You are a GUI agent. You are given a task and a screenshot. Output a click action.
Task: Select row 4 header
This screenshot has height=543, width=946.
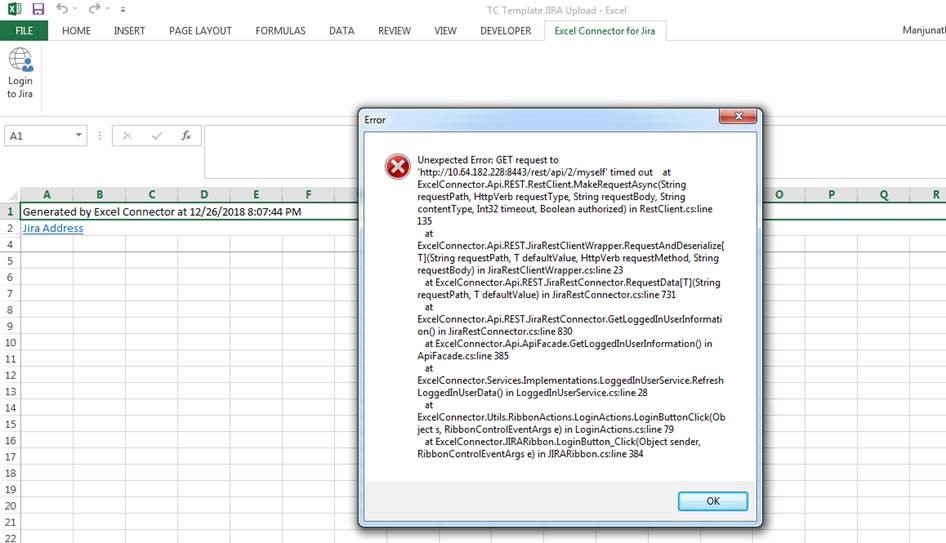pyautogui.click(x=10, y=244)
